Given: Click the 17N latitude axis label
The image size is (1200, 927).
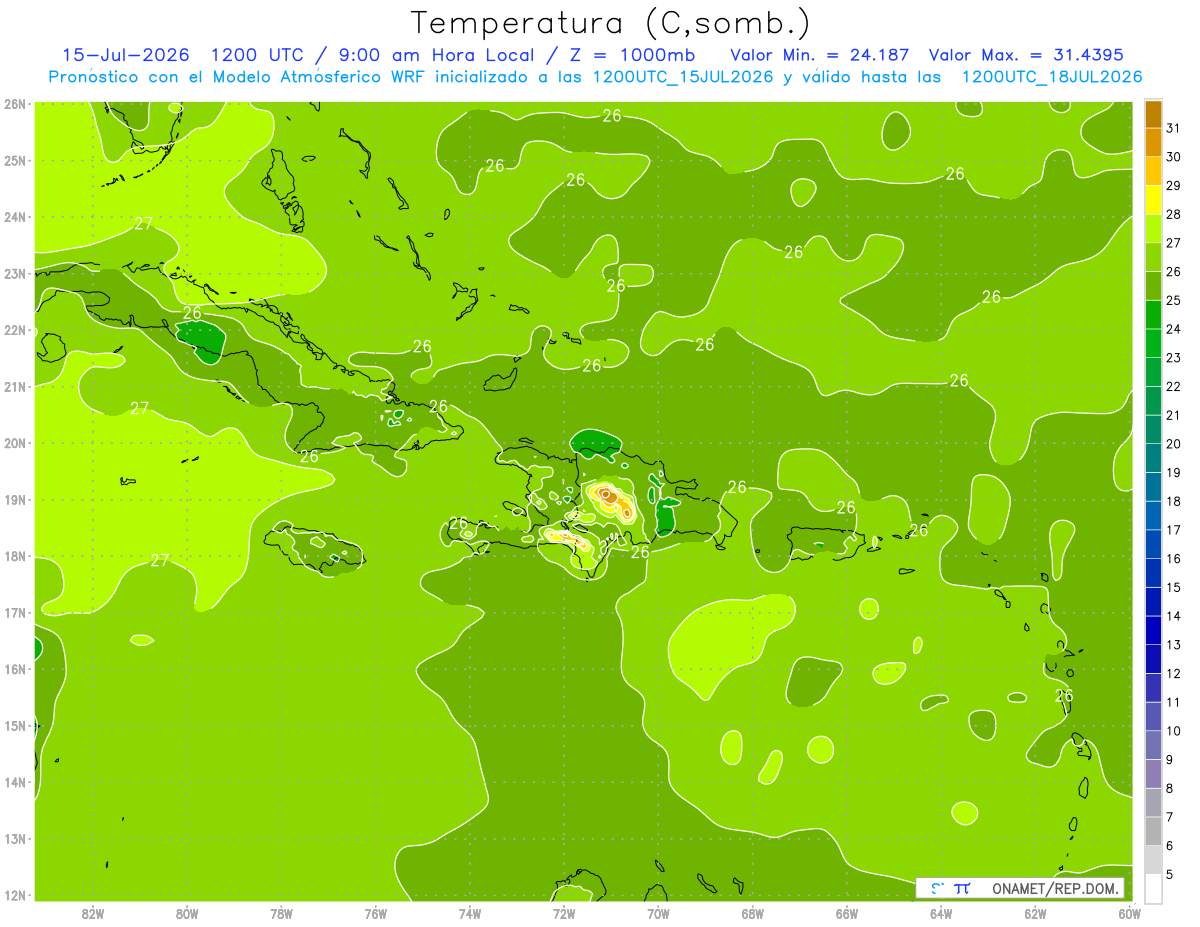Looking at the screenshot, I should [14, 612].
